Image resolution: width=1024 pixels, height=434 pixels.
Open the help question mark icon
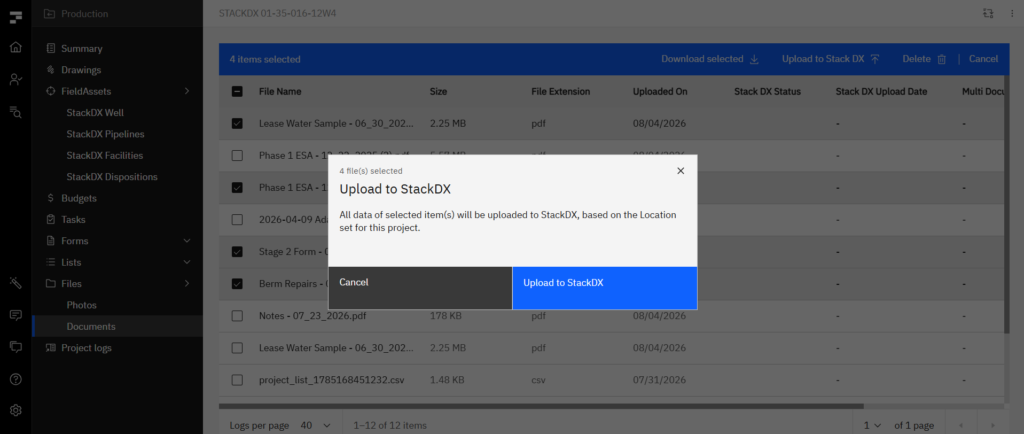pos(16,379)
